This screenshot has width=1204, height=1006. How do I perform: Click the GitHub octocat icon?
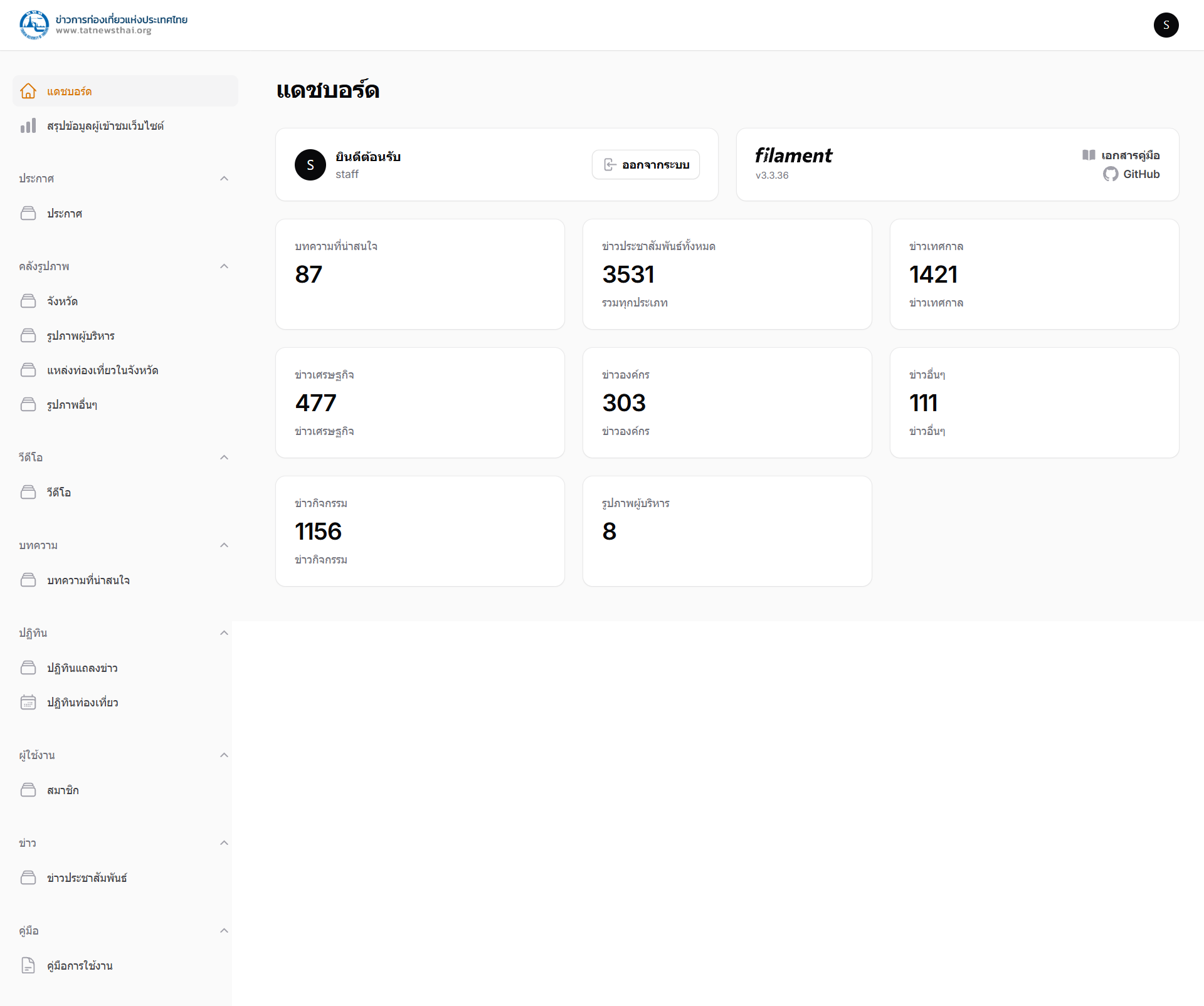(x=1111, y=174)
